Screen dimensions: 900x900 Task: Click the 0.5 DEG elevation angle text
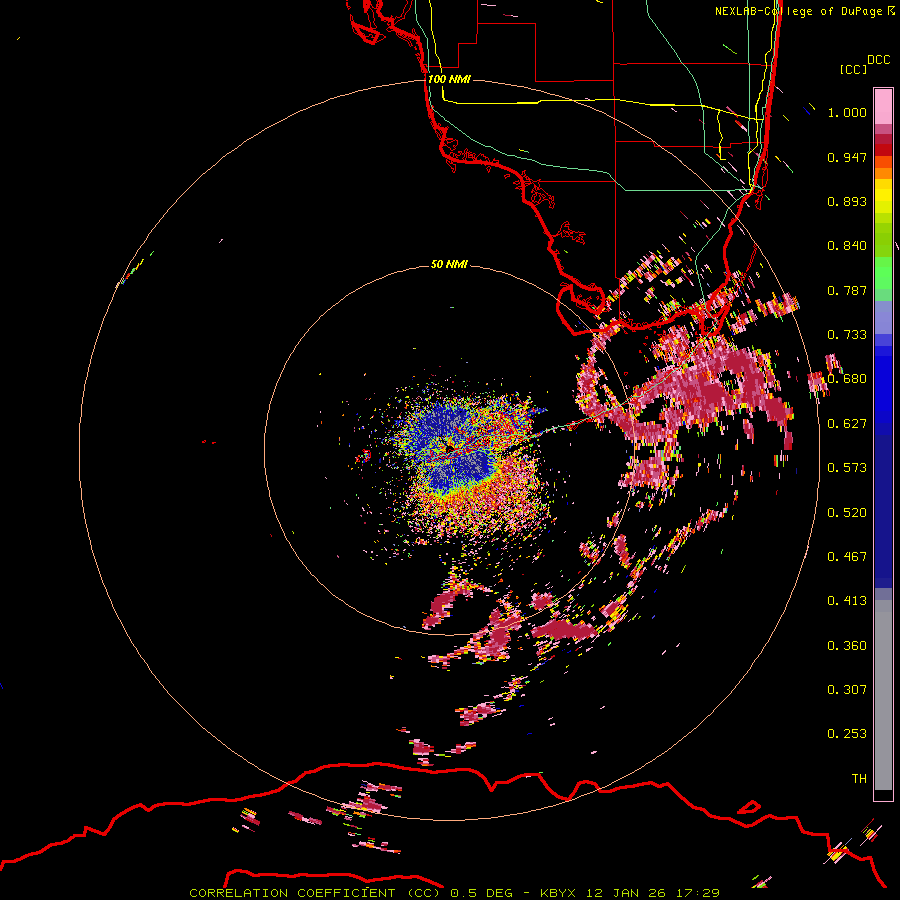point(480,893)
